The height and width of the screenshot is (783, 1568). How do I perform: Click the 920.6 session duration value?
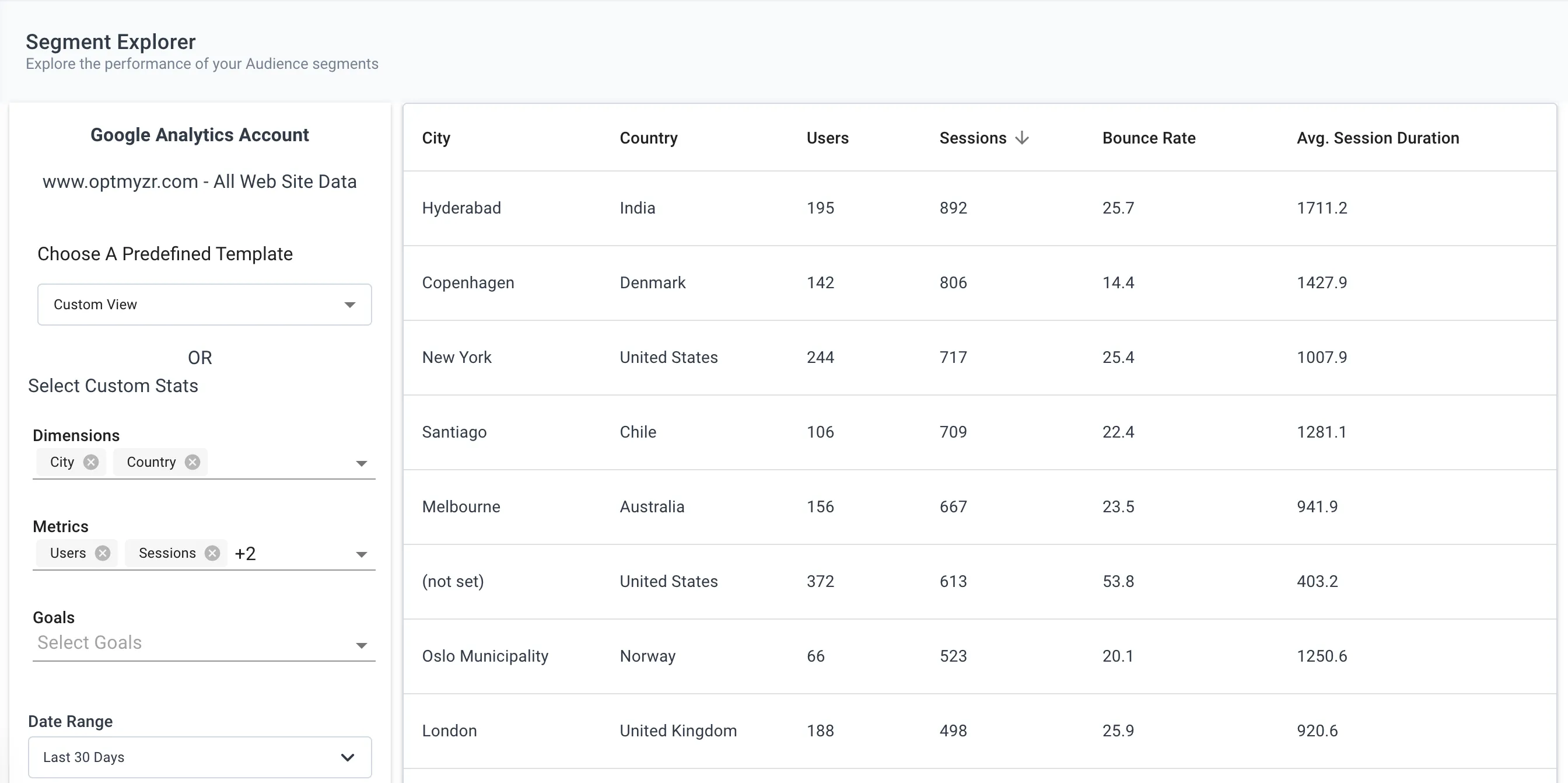click(1317, 730)
